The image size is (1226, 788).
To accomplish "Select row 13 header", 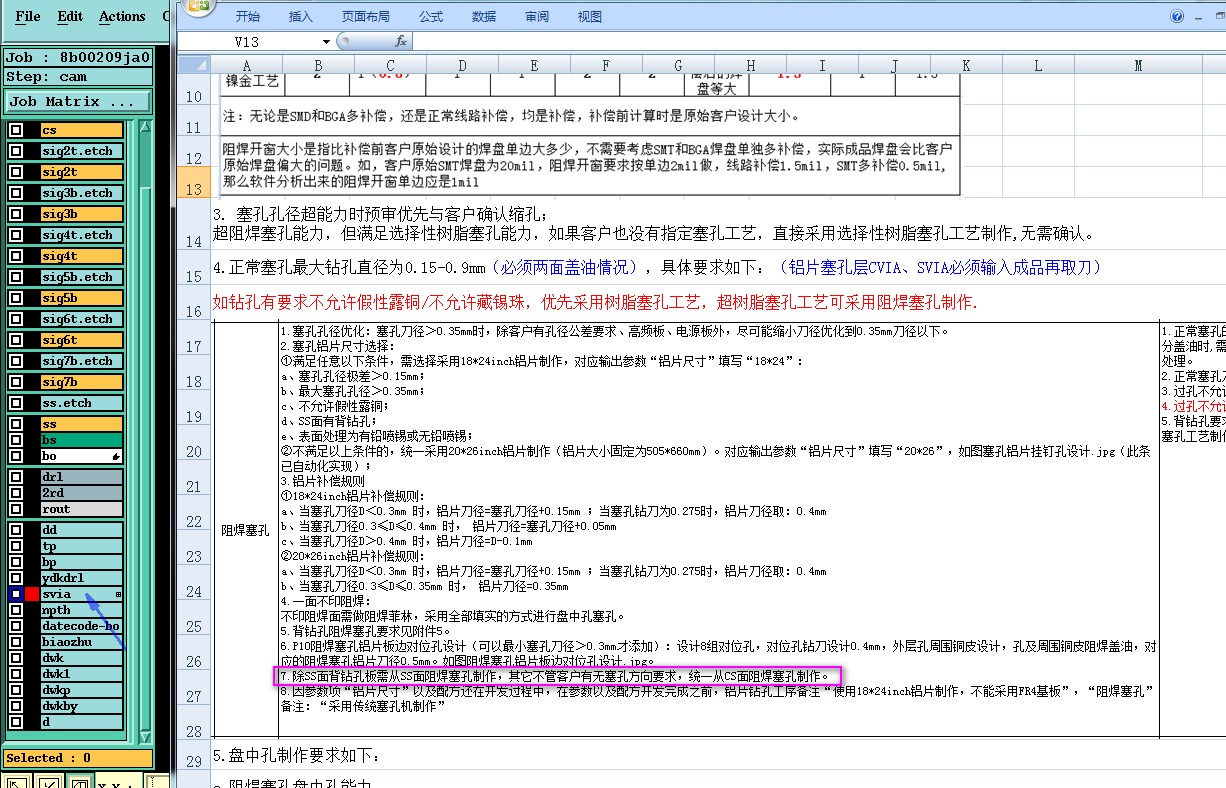I will click(193, 181).
